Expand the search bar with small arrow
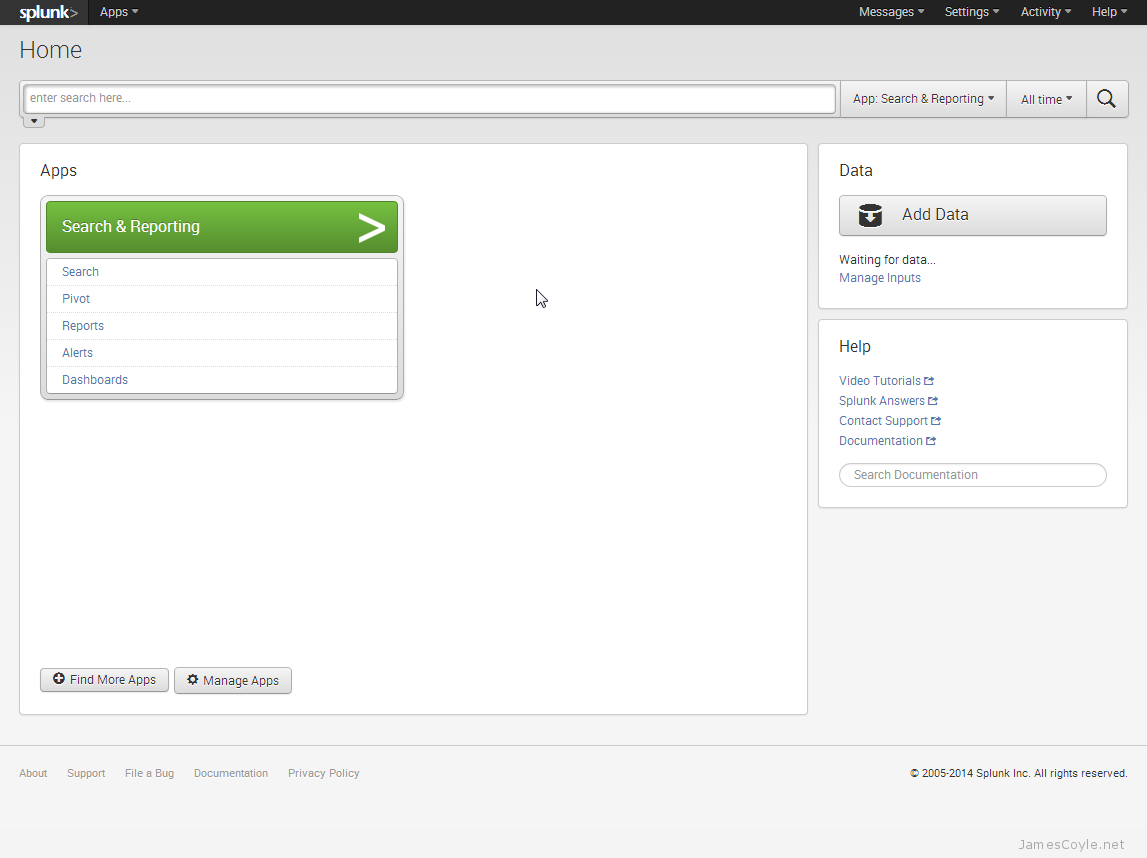 click(x=34, y=121)
